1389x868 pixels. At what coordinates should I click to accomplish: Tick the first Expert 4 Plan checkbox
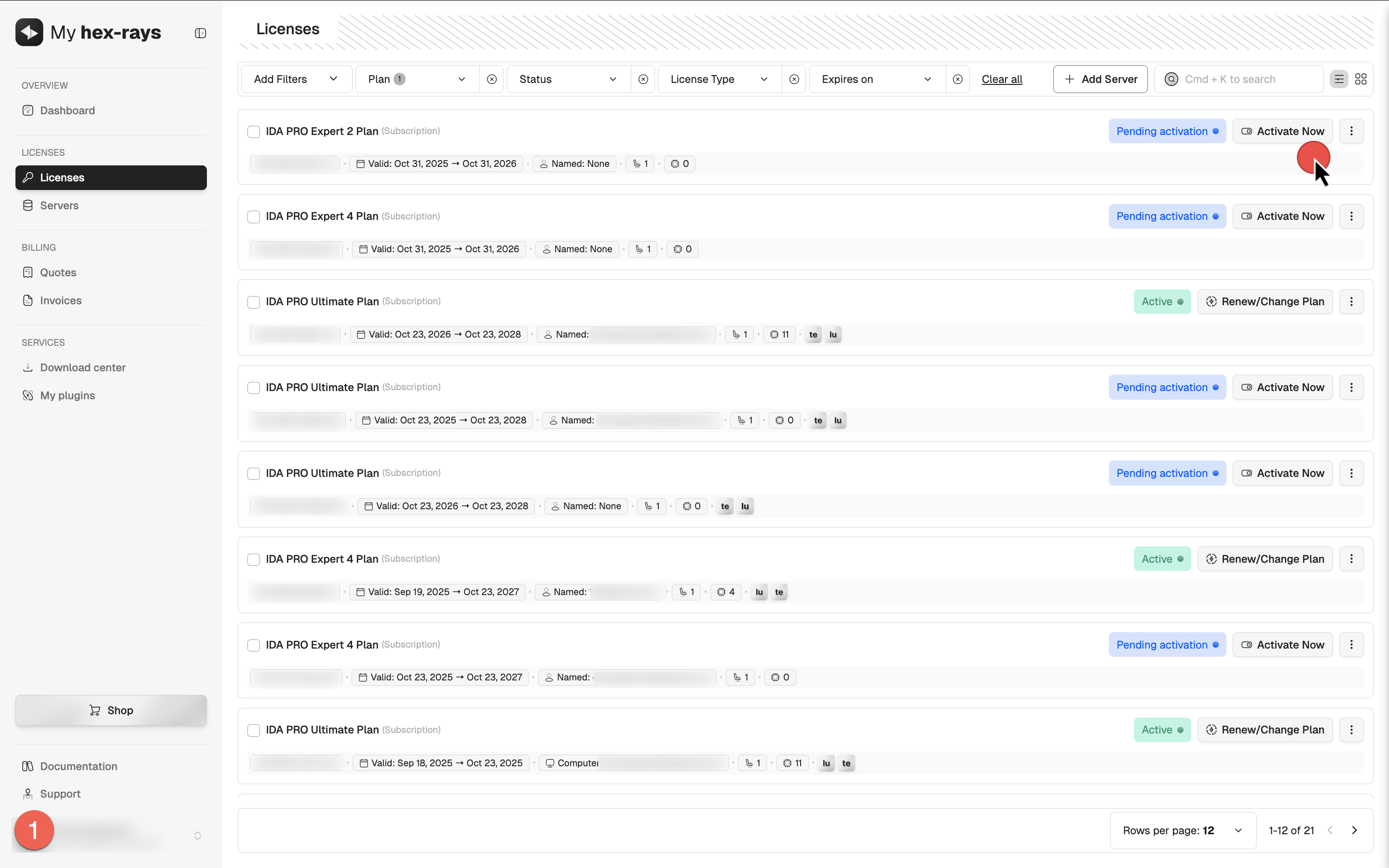tap(254, 217)
